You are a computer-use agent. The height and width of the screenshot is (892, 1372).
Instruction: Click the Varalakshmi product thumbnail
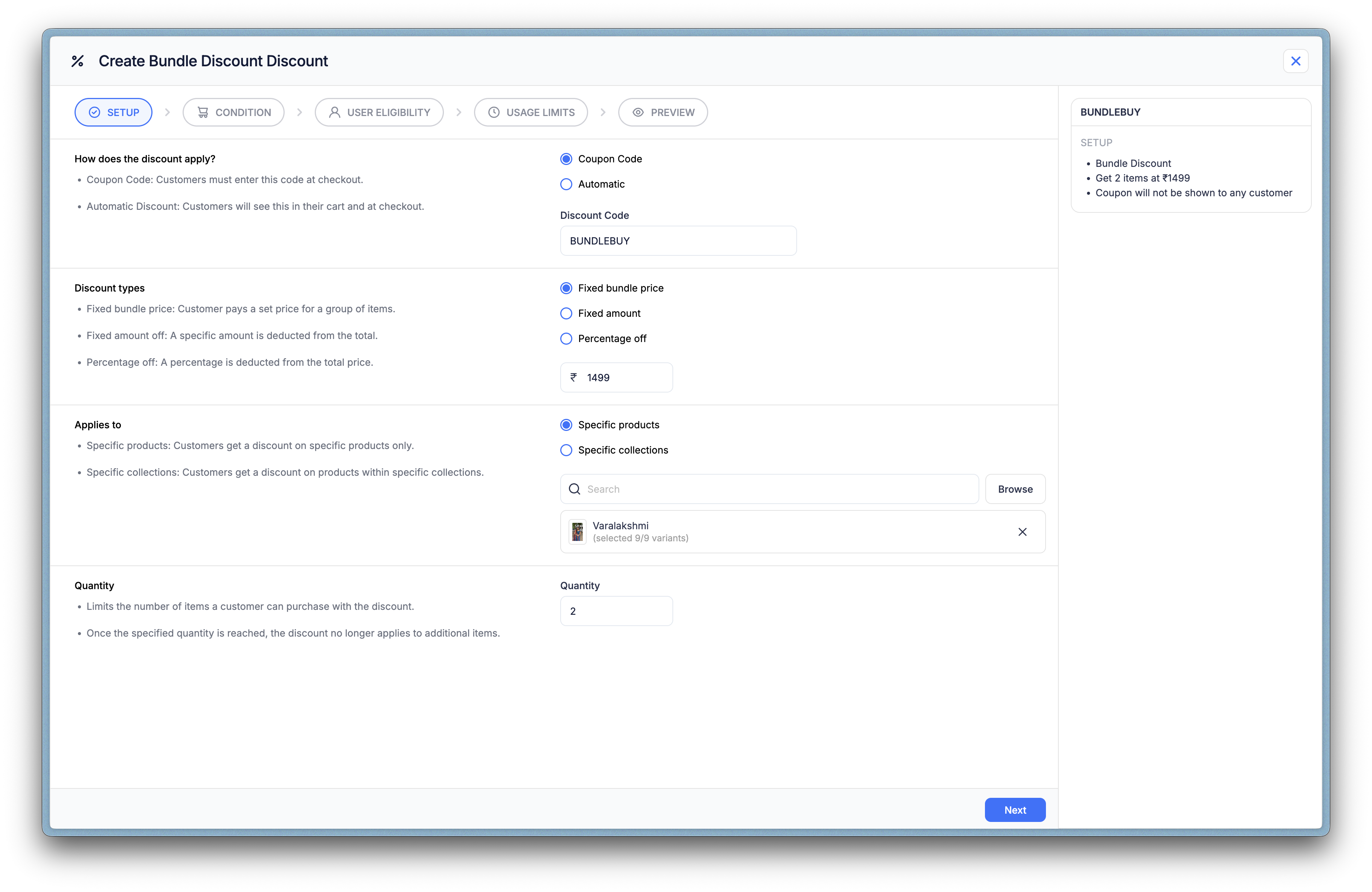coord(577,532)
